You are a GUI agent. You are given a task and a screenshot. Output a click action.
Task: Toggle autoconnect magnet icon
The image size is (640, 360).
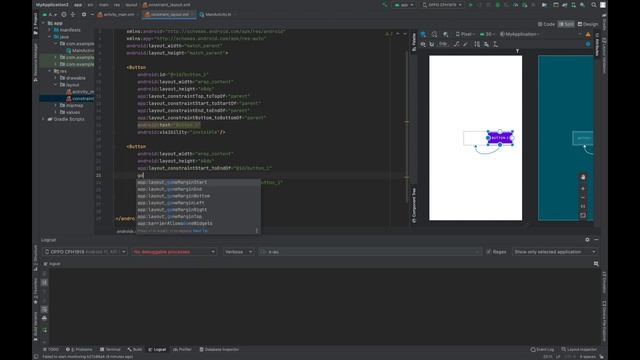tap(432, 44)
